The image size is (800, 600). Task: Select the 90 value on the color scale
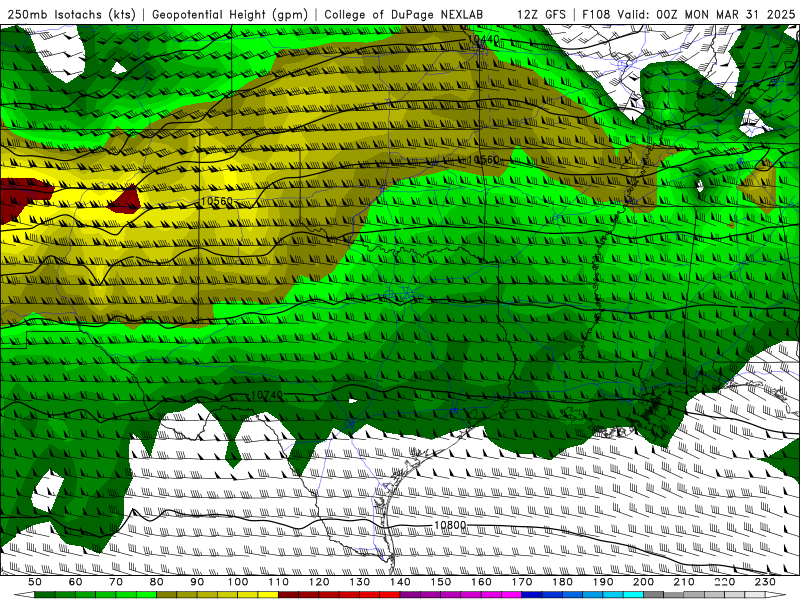[197, 582]
